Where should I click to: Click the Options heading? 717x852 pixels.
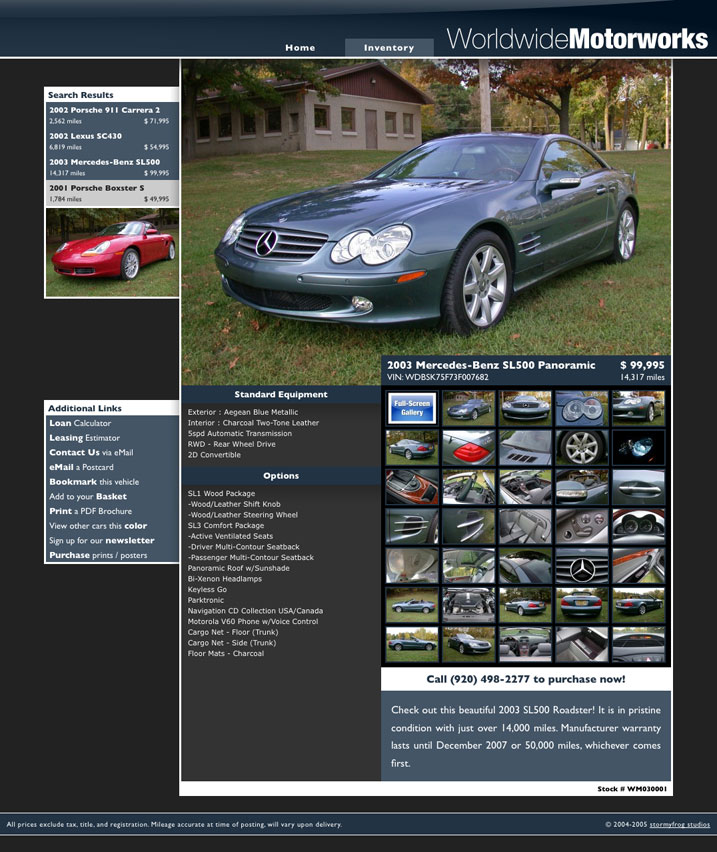pos(281,475)
